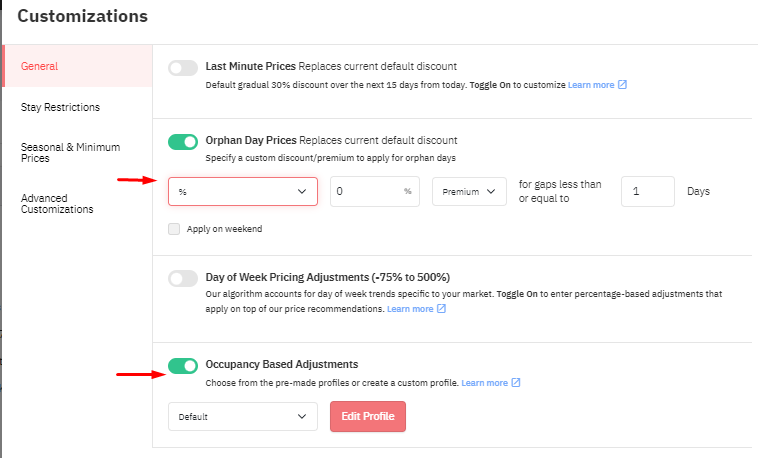Follow Learn more link for Occupancy Adjustments
758x458 pixels.
484,383
